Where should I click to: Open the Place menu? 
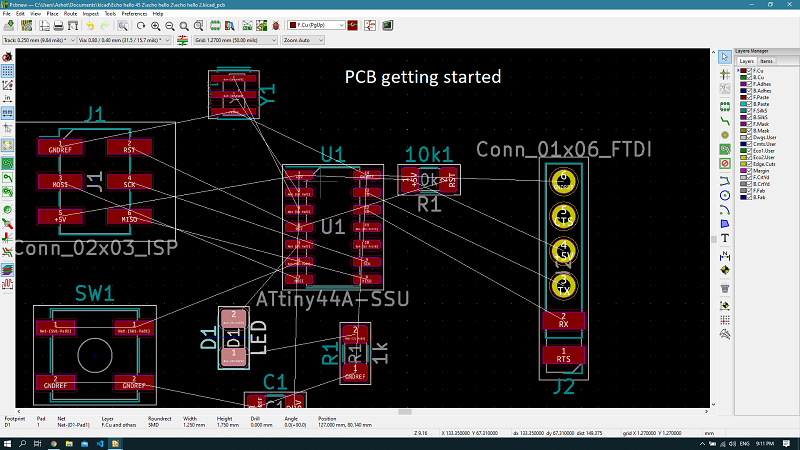(52, 14)
